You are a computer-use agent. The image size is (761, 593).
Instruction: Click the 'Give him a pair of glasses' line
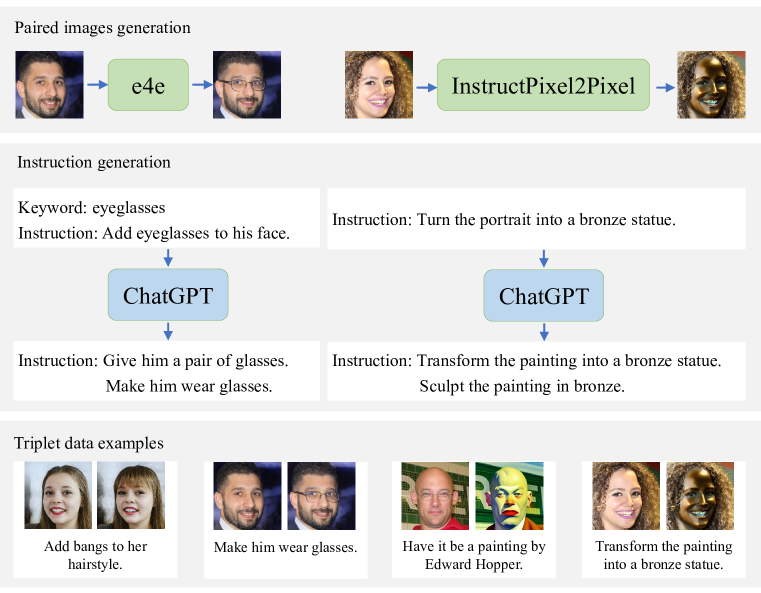(x=153, y=360)
